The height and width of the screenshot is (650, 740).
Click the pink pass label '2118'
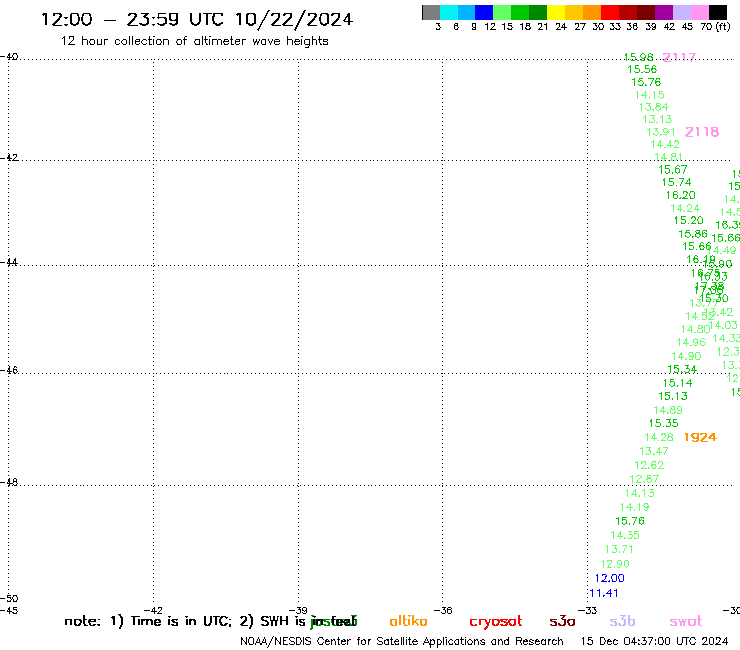[x=702, y=132]
